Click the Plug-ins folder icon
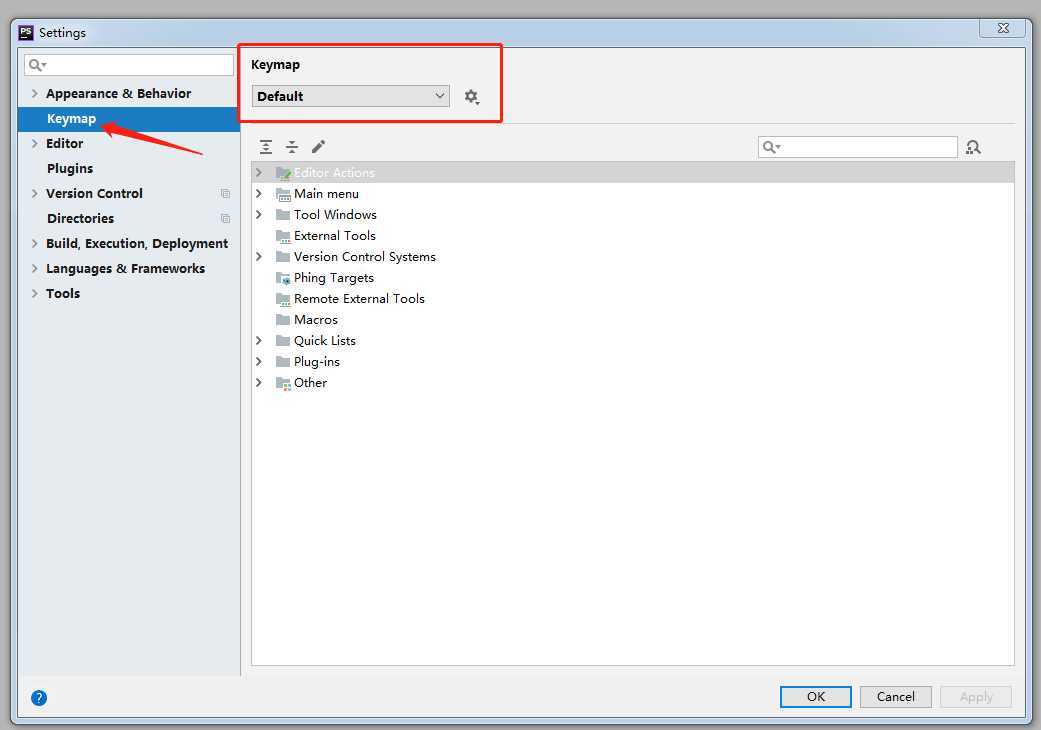Image resolution: width=1041 pixels, height=730 pixels. (283, 362)
